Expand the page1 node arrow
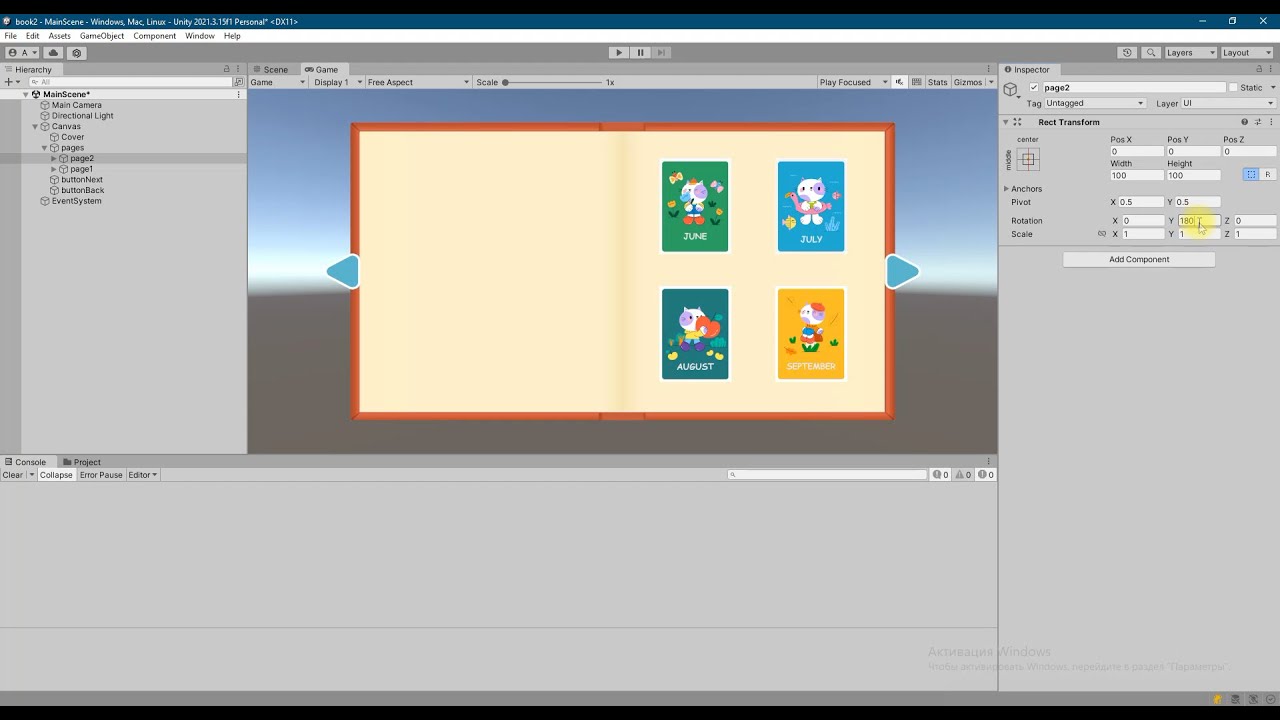 tap(53, 169)
